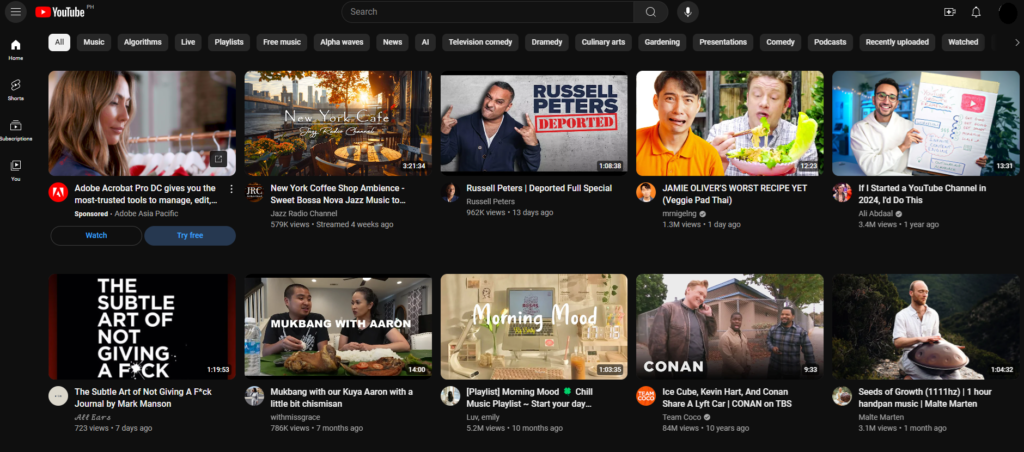Select the All filter chip
This screenshot has width=1024, height=452.
(59, 42)
